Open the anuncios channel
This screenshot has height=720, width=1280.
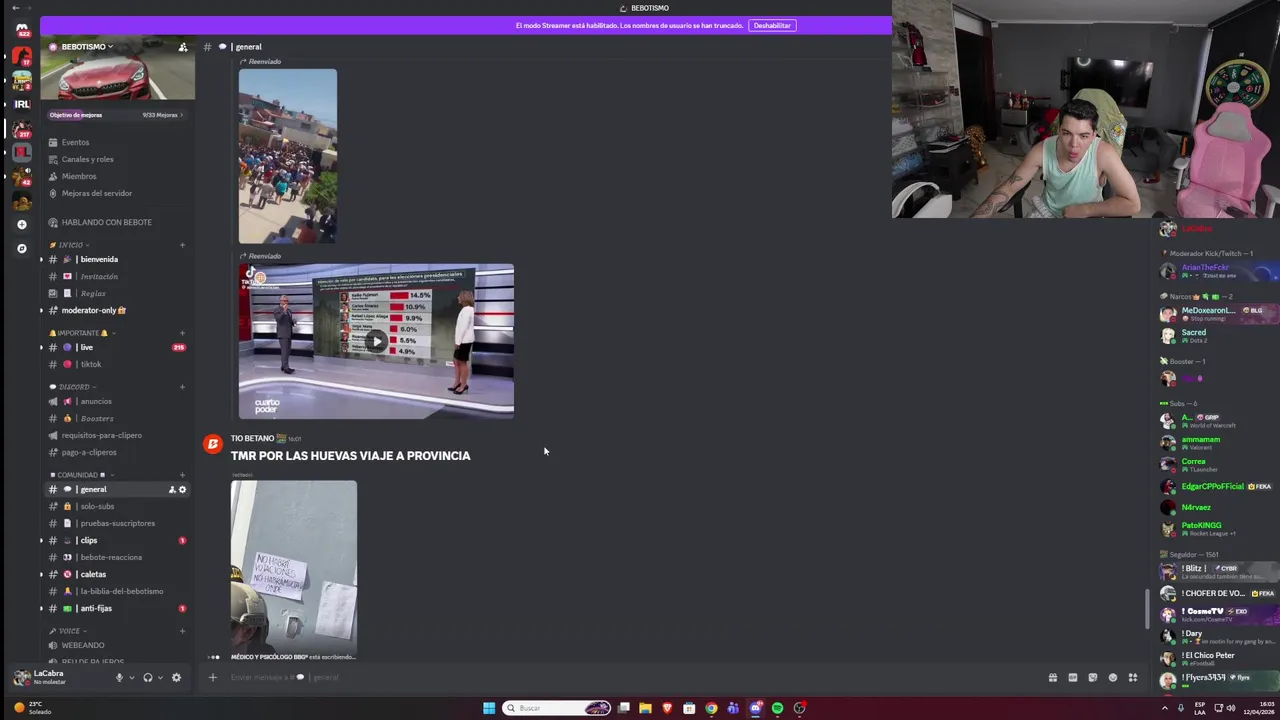coord(118,401)
